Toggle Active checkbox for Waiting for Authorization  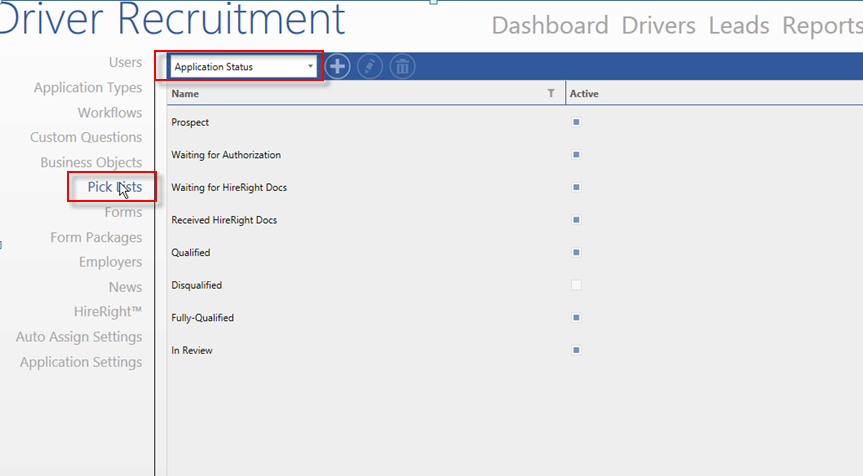coord(576,155)
